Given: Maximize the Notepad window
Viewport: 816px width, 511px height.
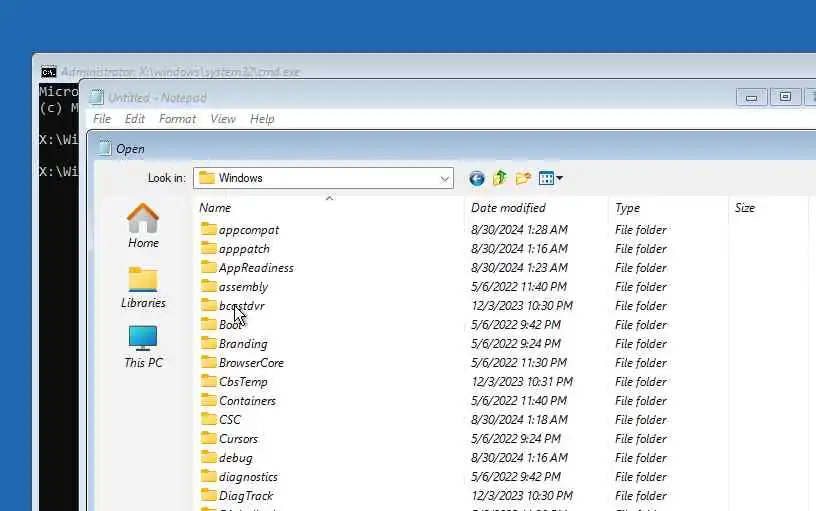Looking at the screenshot, I should (x=785, y=97).
